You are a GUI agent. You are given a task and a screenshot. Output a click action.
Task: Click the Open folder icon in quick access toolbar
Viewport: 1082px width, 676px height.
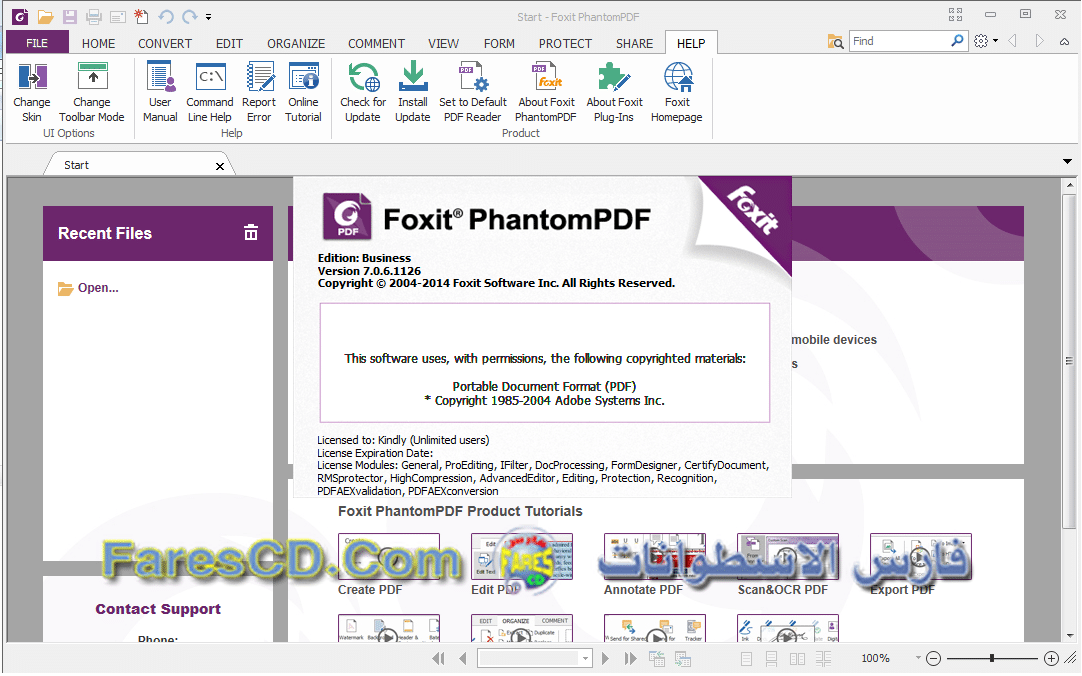[x=46, y=16]
